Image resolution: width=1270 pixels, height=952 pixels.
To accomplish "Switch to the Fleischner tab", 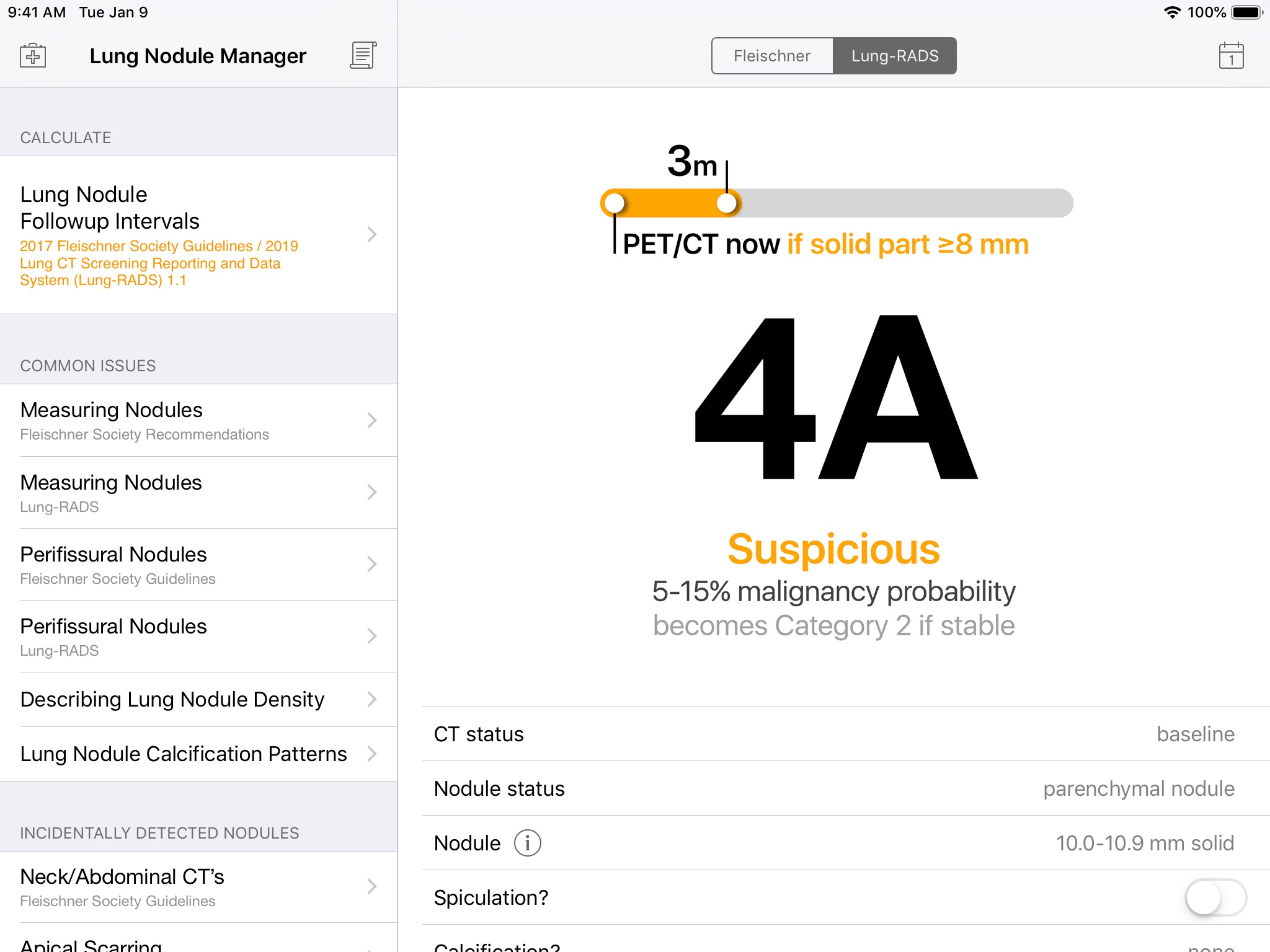I will point(772,56).
